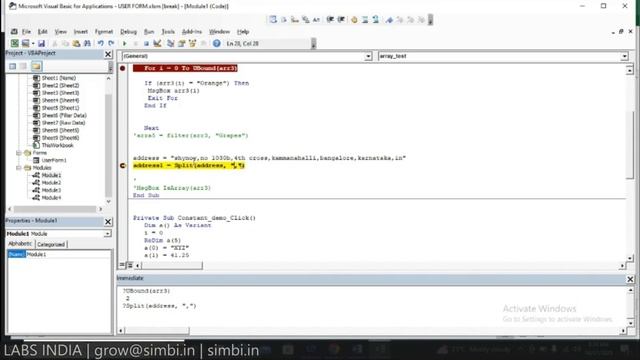Image resolution: width=640 pixels, height=360 pixels.
Task: Click the Uncomment Block icon
Action: [x=376, y=19]
